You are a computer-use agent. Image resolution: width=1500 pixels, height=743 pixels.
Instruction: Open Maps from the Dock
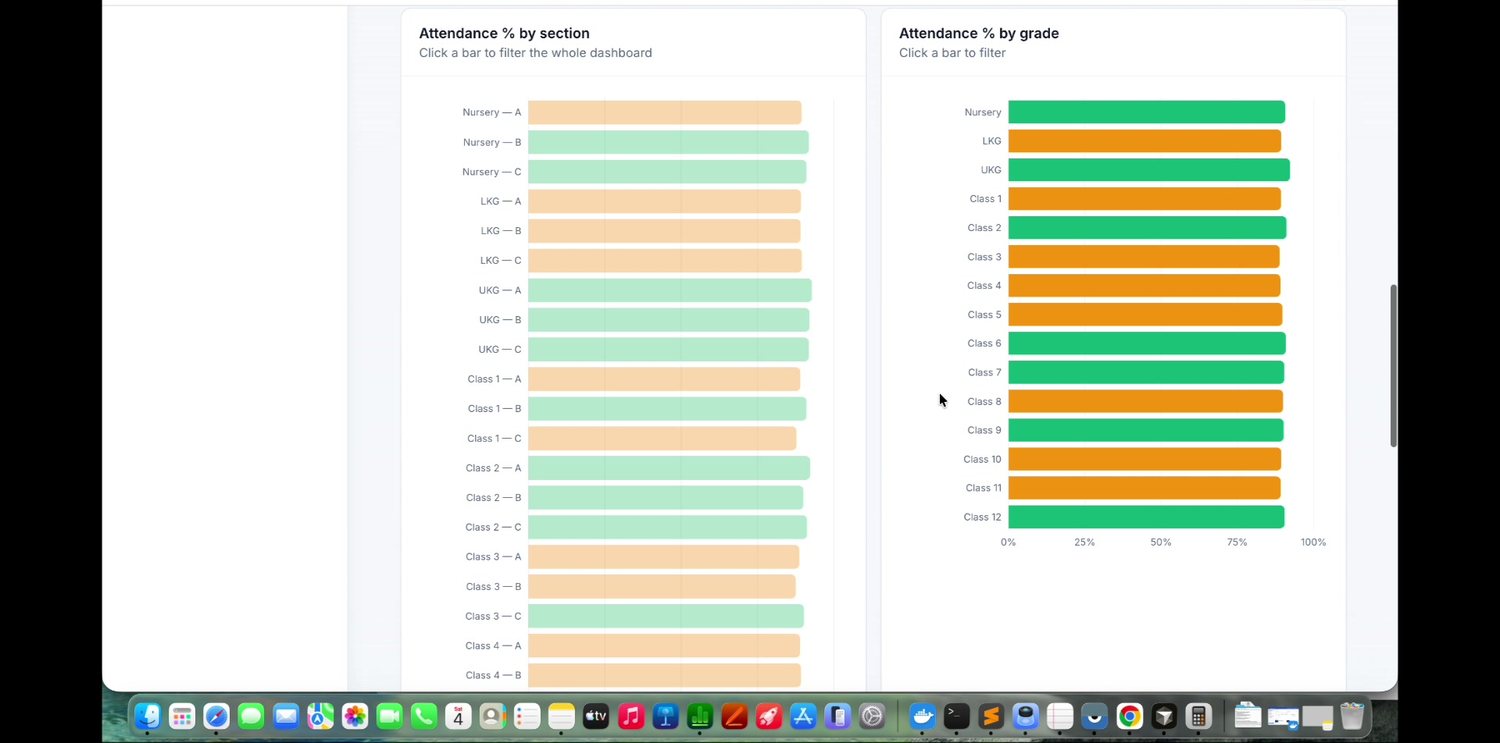point(320,716)
